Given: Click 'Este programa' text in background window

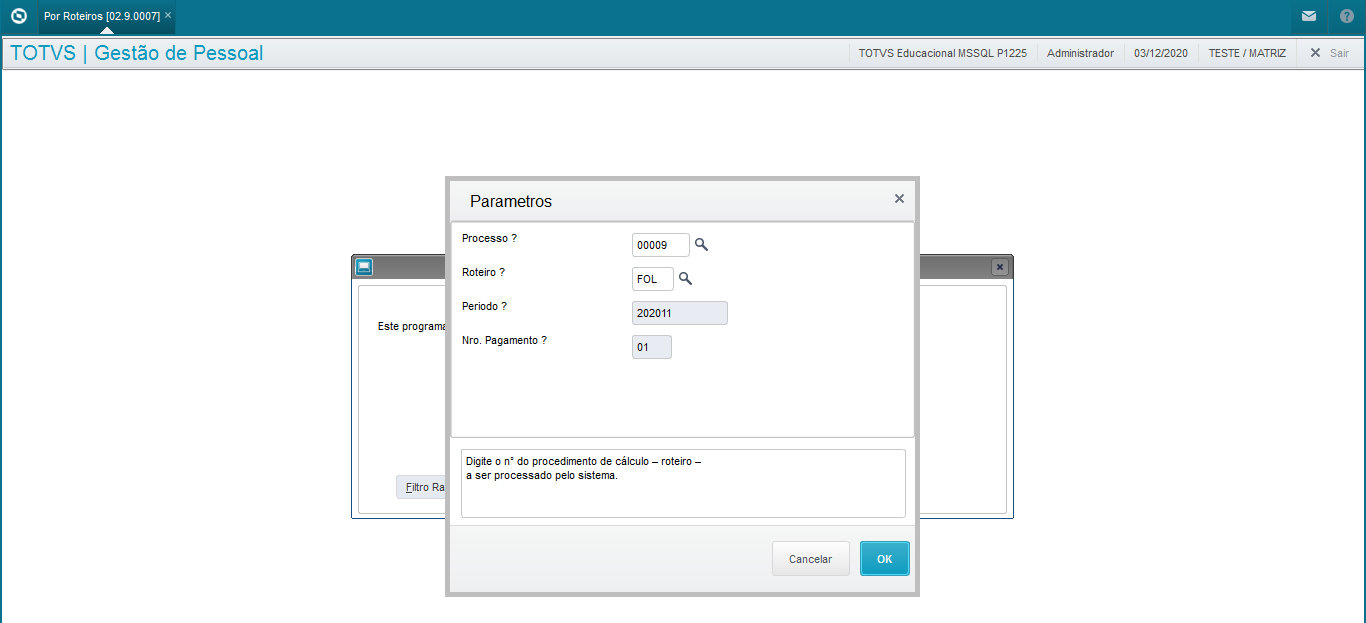Looking at the screenshot, I should pos(411,326).
